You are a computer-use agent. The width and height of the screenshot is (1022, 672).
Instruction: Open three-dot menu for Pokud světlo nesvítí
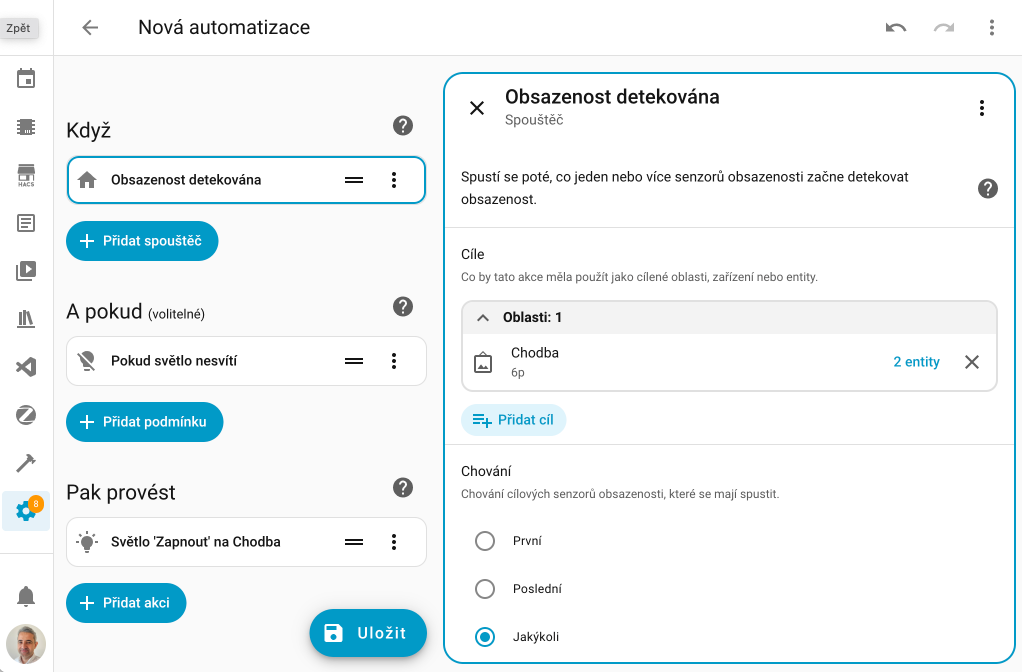pyautogui.click(x=394, y=361)
